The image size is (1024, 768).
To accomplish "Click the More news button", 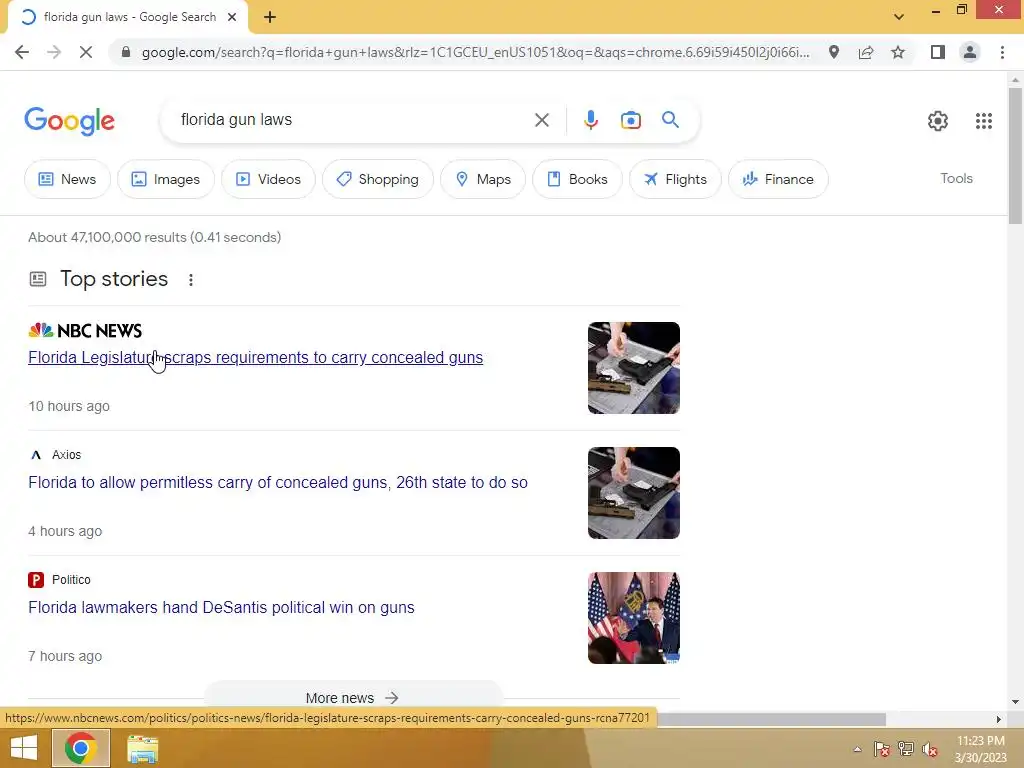I will (353, 697).
